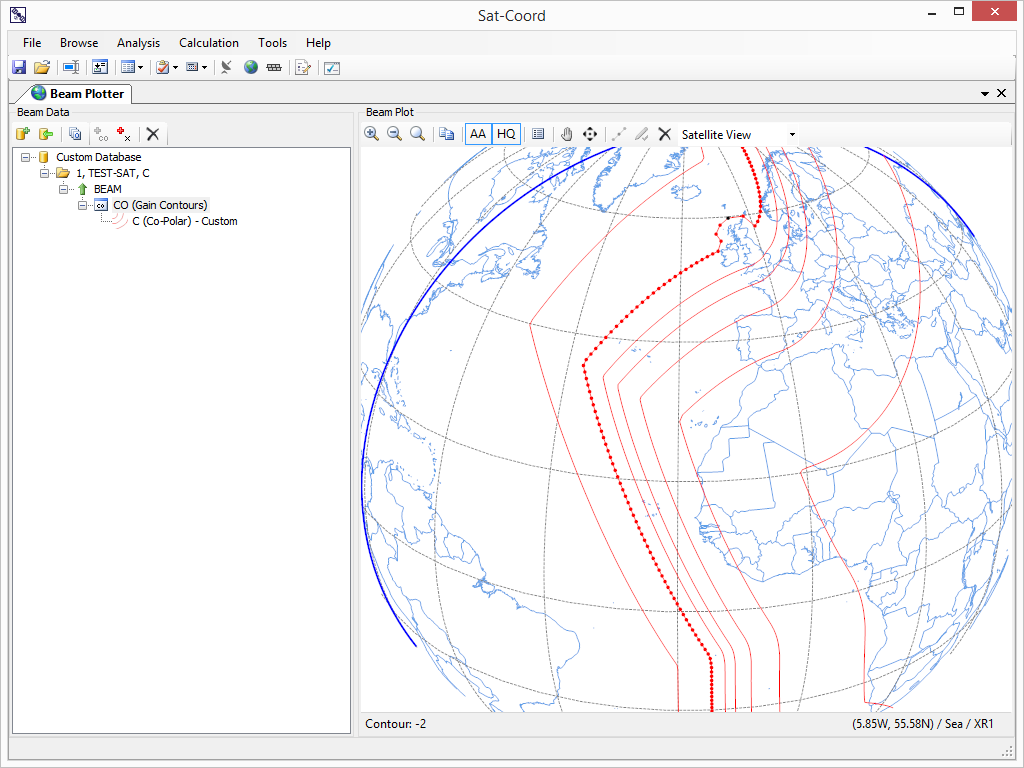Open the Analysis menu
Image resolution: width=1024 pixels, height=768 pixels.
[138, 43]
